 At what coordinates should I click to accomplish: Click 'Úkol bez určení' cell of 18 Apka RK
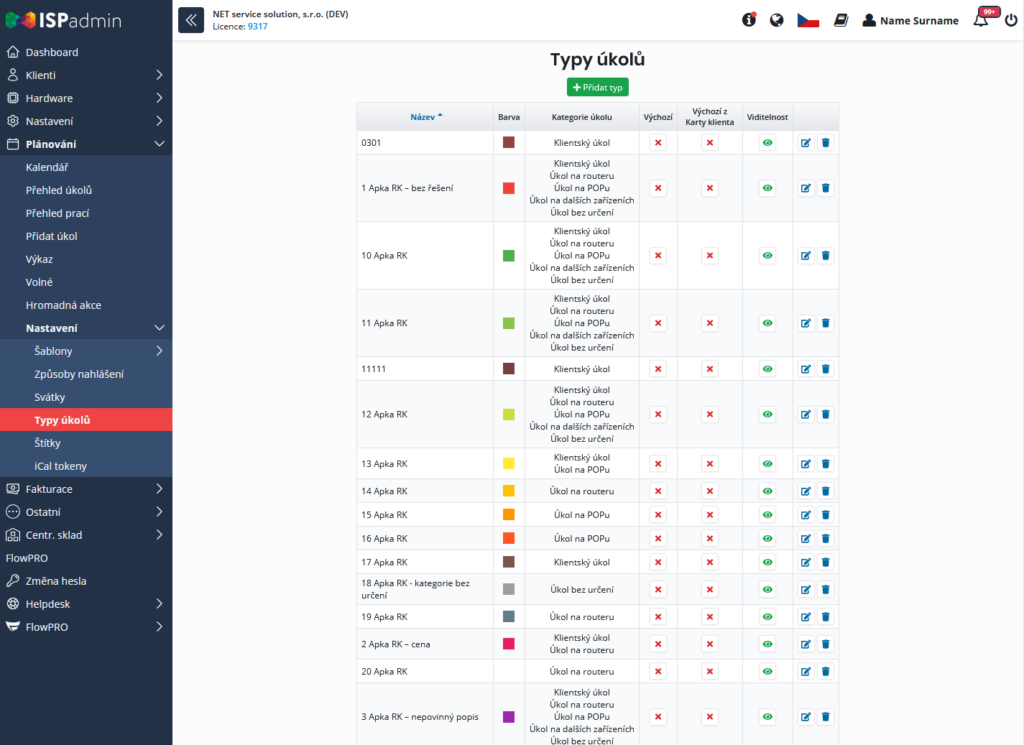pyautogui.click(x=582, y=590)
